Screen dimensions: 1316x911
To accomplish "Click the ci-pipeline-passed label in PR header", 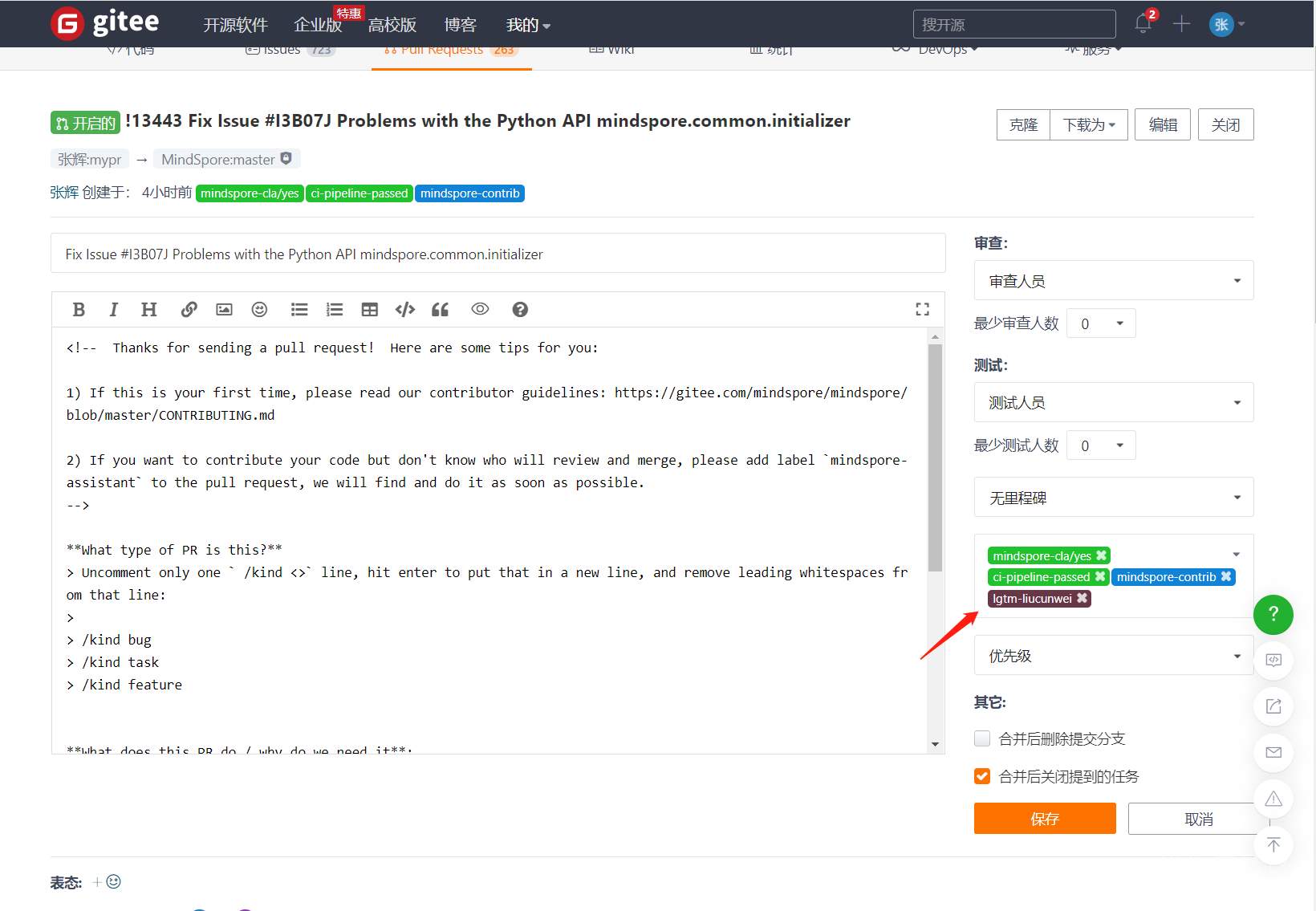I will tap(359, 193).
